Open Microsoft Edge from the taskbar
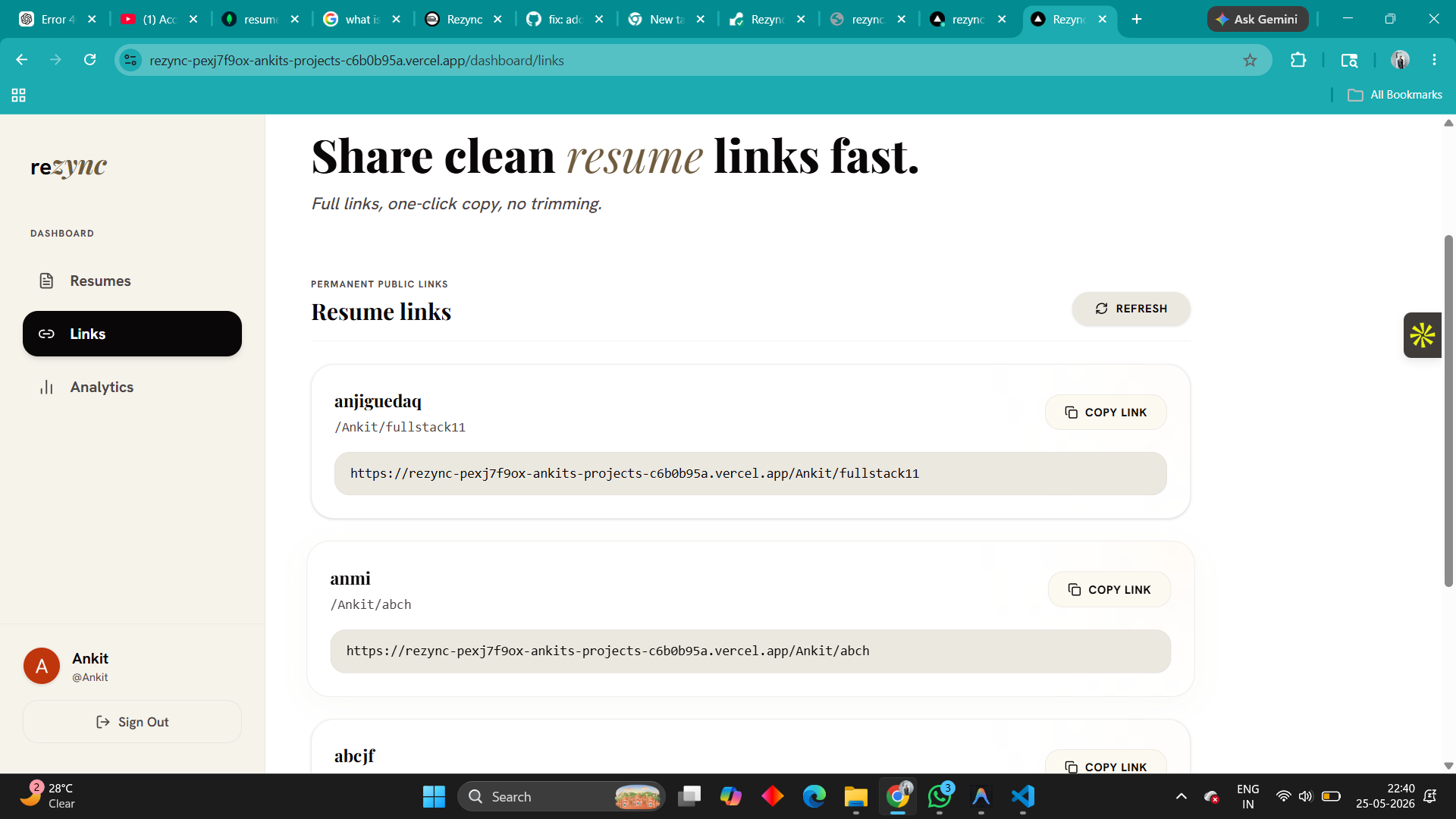Viewport: 1456px width, 819px height. click(814, 796)
